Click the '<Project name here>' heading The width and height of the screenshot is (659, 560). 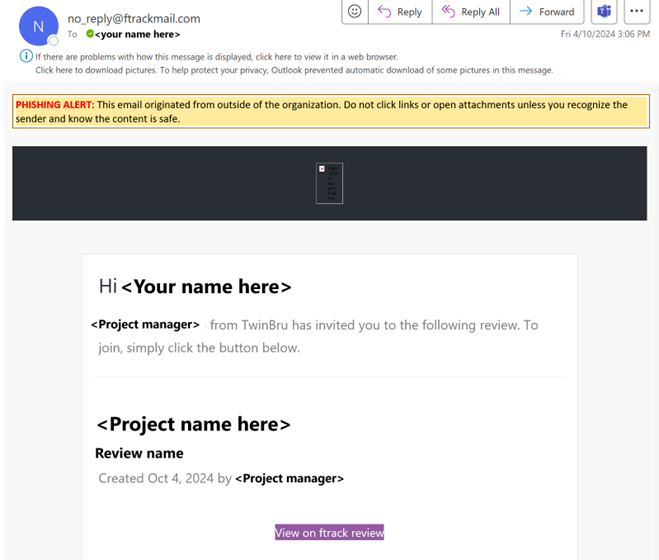(193, 424)
